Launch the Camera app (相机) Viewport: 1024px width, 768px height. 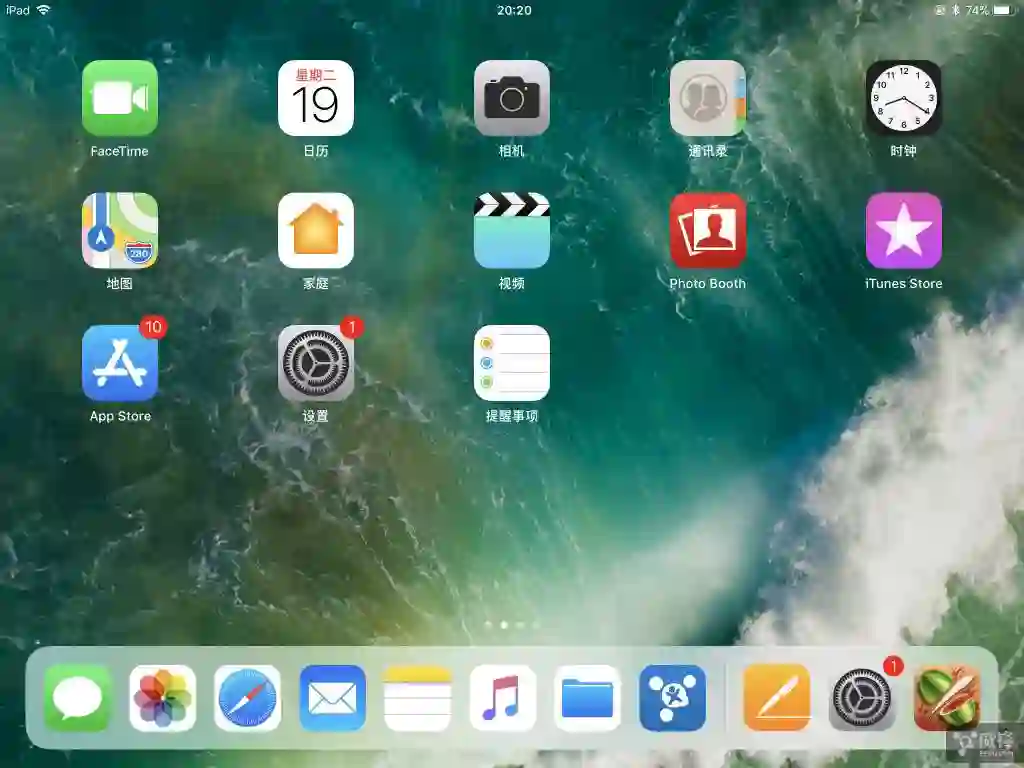512,98
